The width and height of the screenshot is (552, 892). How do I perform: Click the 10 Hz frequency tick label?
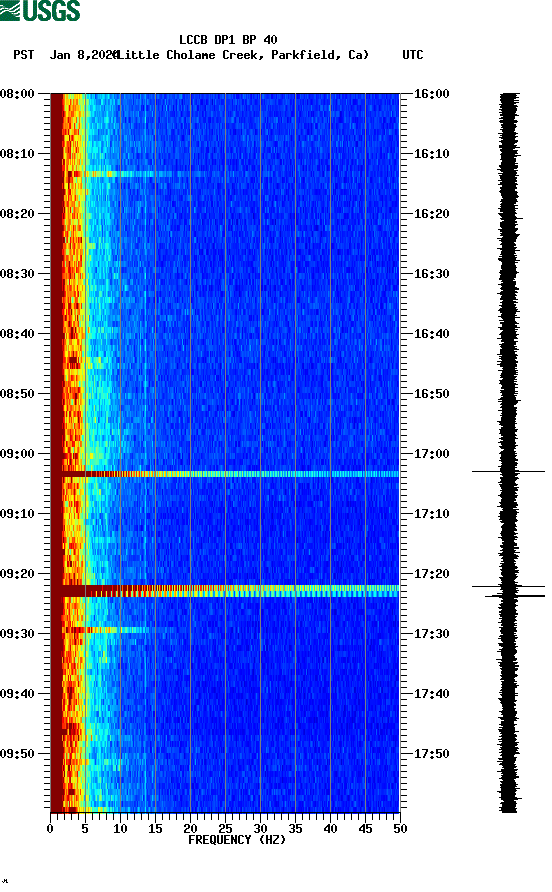coord(120,829)
